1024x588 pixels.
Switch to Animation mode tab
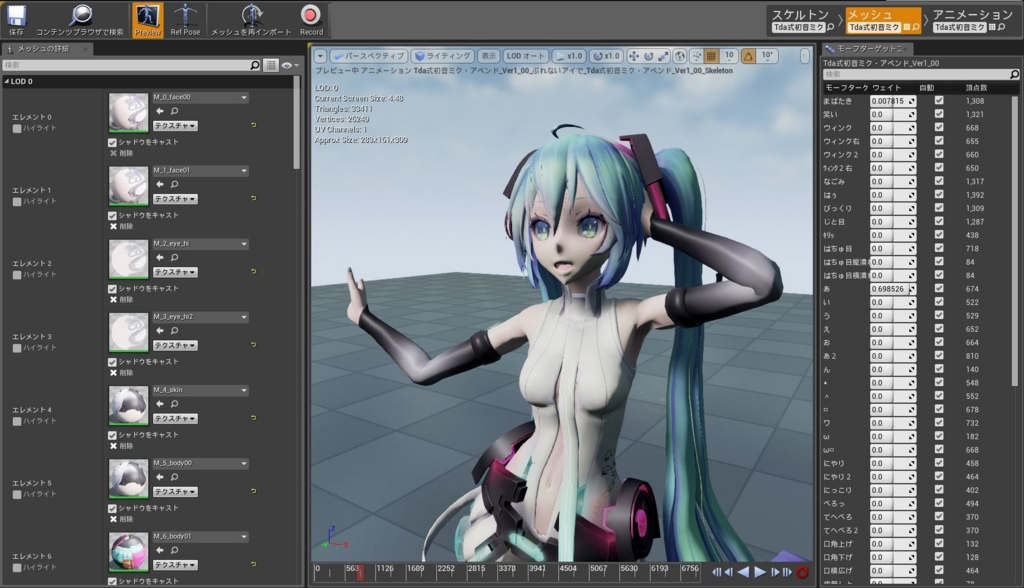point(971,20)
